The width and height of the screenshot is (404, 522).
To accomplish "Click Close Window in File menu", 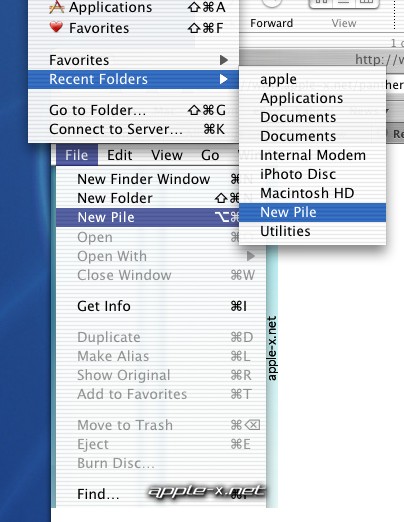I will (x=161, y=275).
